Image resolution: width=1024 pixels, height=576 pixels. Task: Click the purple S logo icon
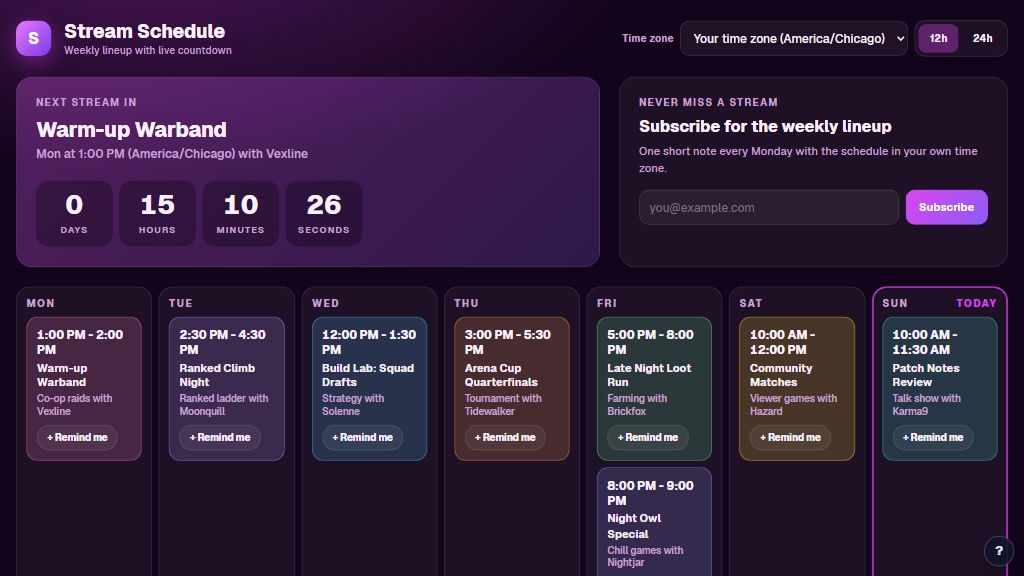click(x=33, y=39)
